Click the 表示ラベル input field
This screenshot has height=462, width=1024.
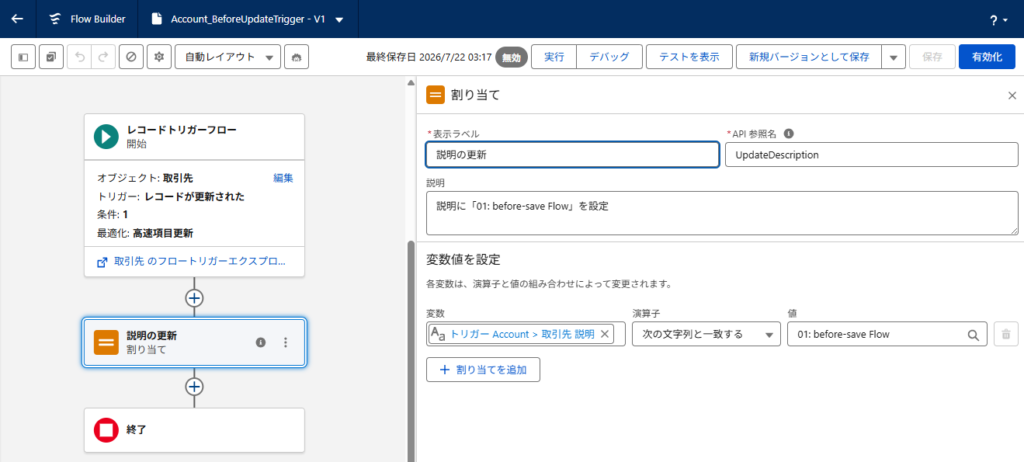(x=572, y=155)
